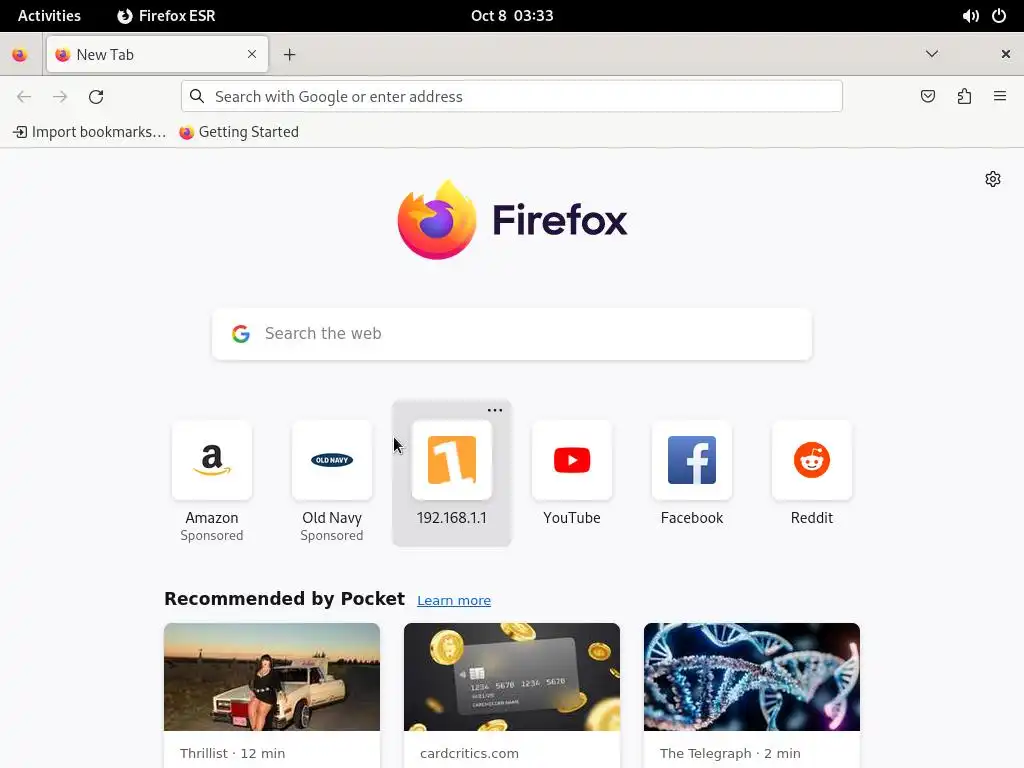Close the New Tab tab
Viewport: 1024px width, 768px height.
(252, 54)
